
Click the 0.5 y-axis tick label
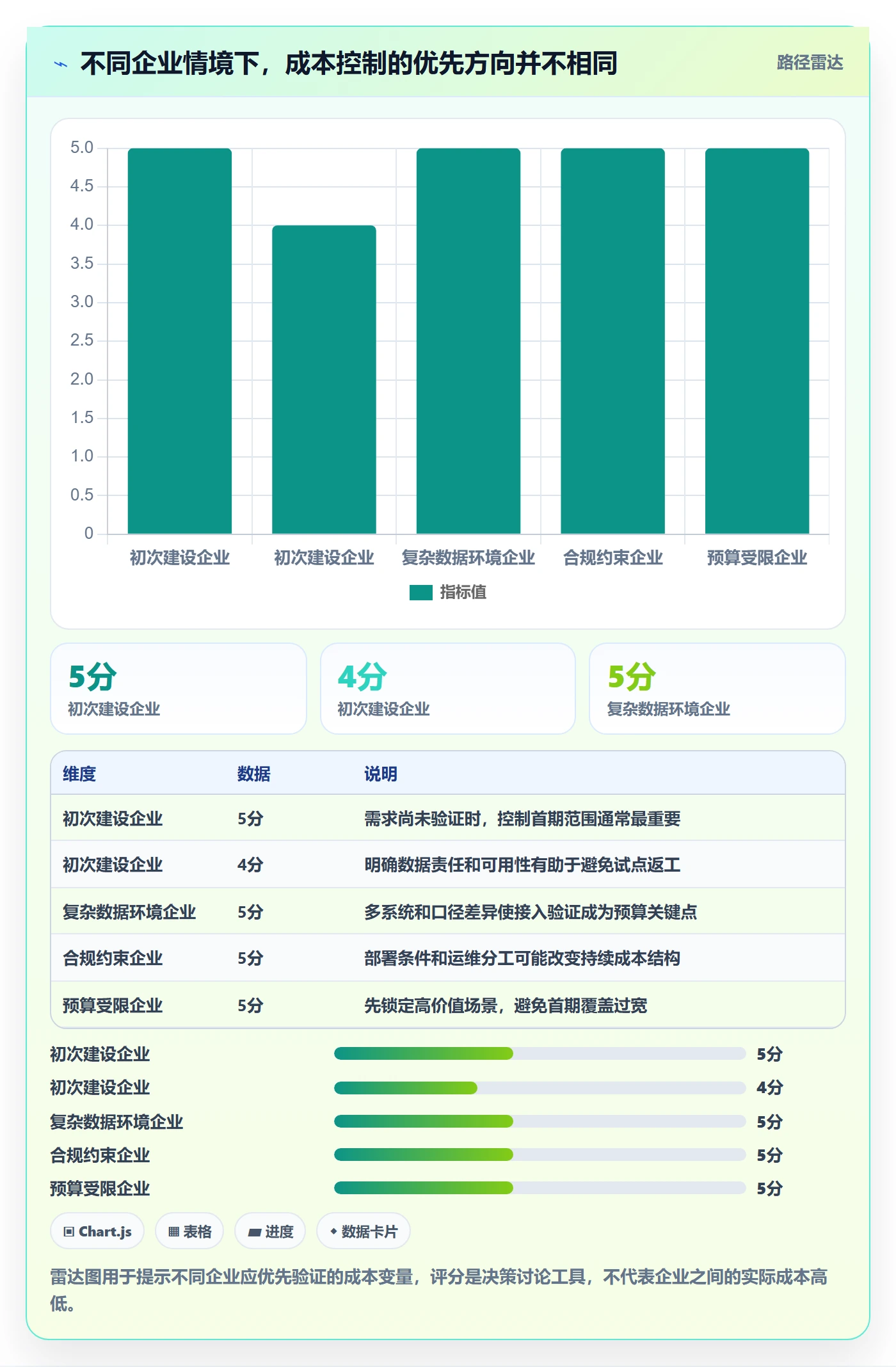point(82,495)
